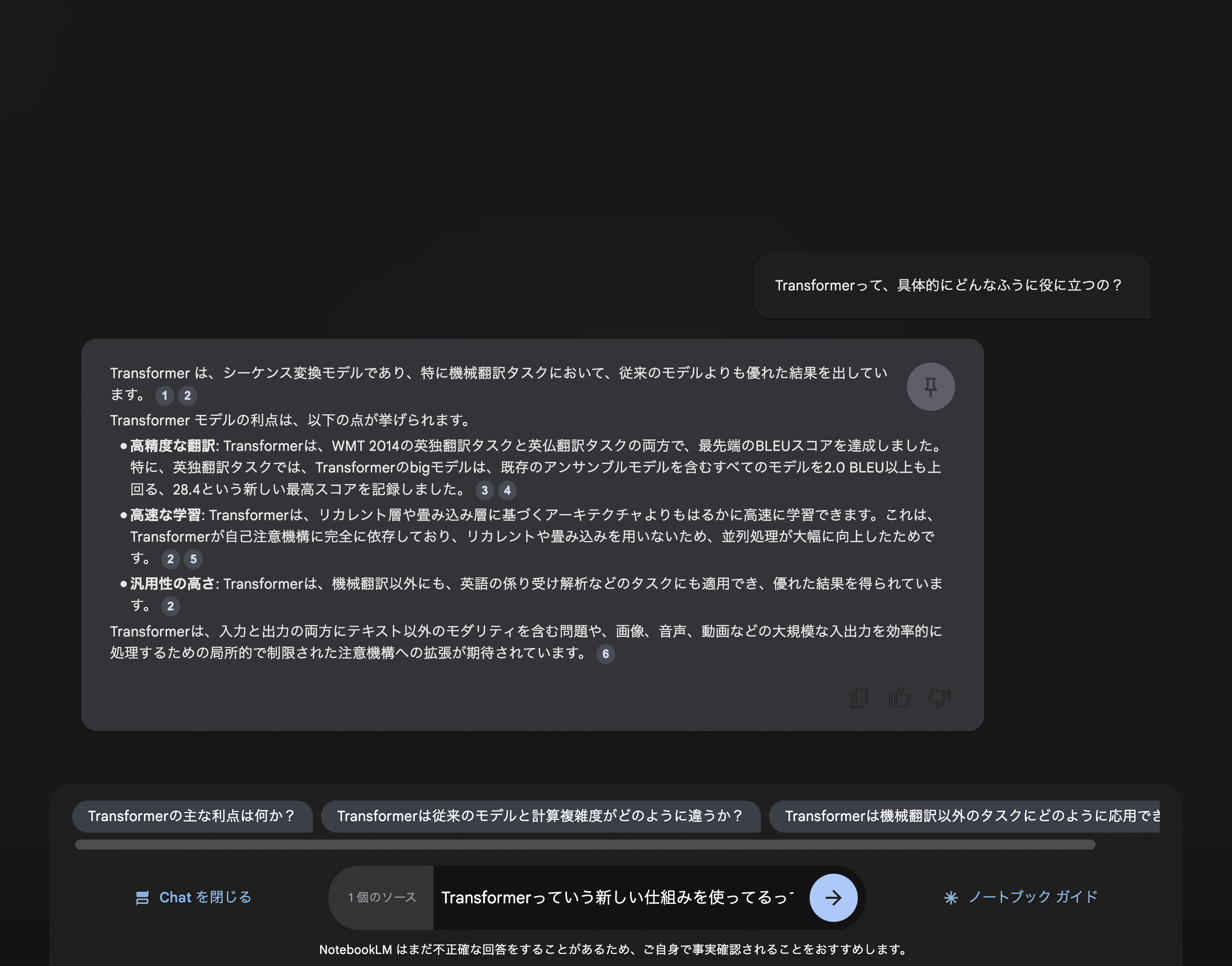The width and height of the screenshot is (1232, 966).
Task: Select suggestion about 機械翻訳以外のタスク
Action: pos(967,816)
